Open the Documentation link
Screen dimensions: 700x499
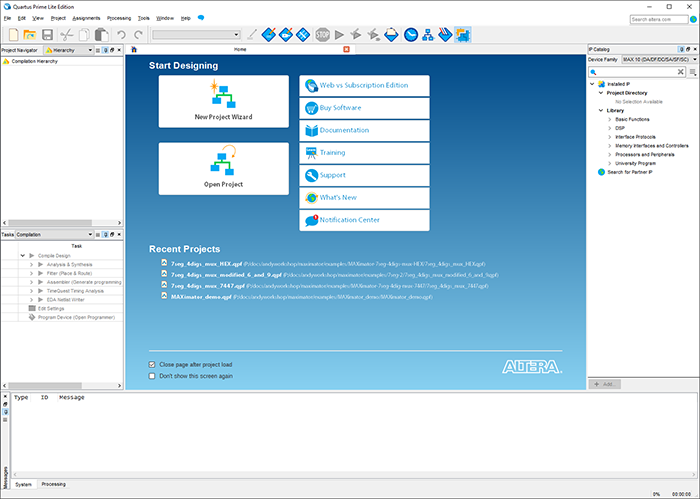click(364, 130)
